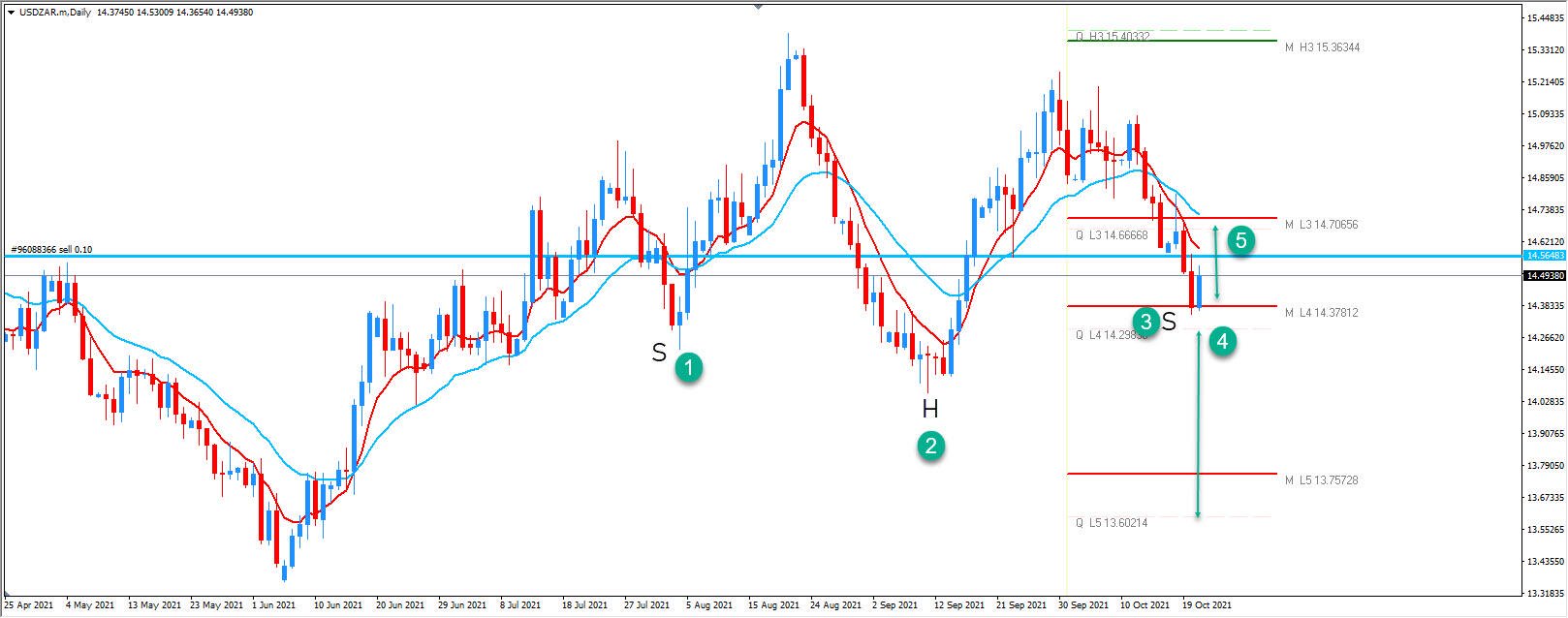The height and width of the screenshot is (618, 1568).
Task: Click the green circle marker numbered 3
Action: click(1146, 321)
